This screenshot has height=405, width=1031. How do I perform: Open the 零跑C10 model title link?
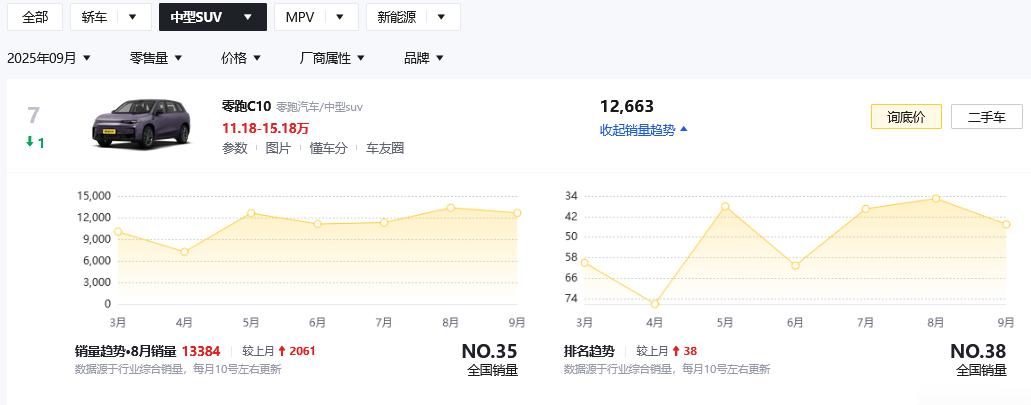pyautogui.click(x=247, y=107)
